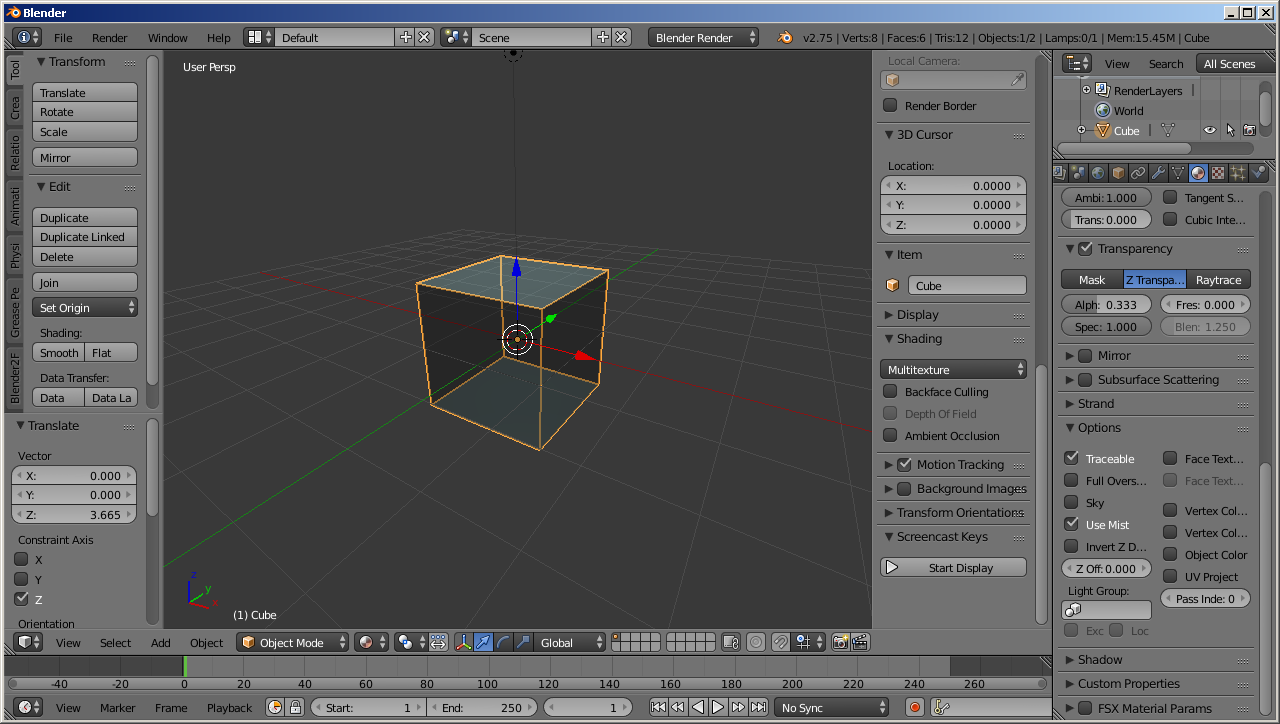Select Raytrace transparency mode
The image size is (1280, 724).
[x=1218, y=279]
